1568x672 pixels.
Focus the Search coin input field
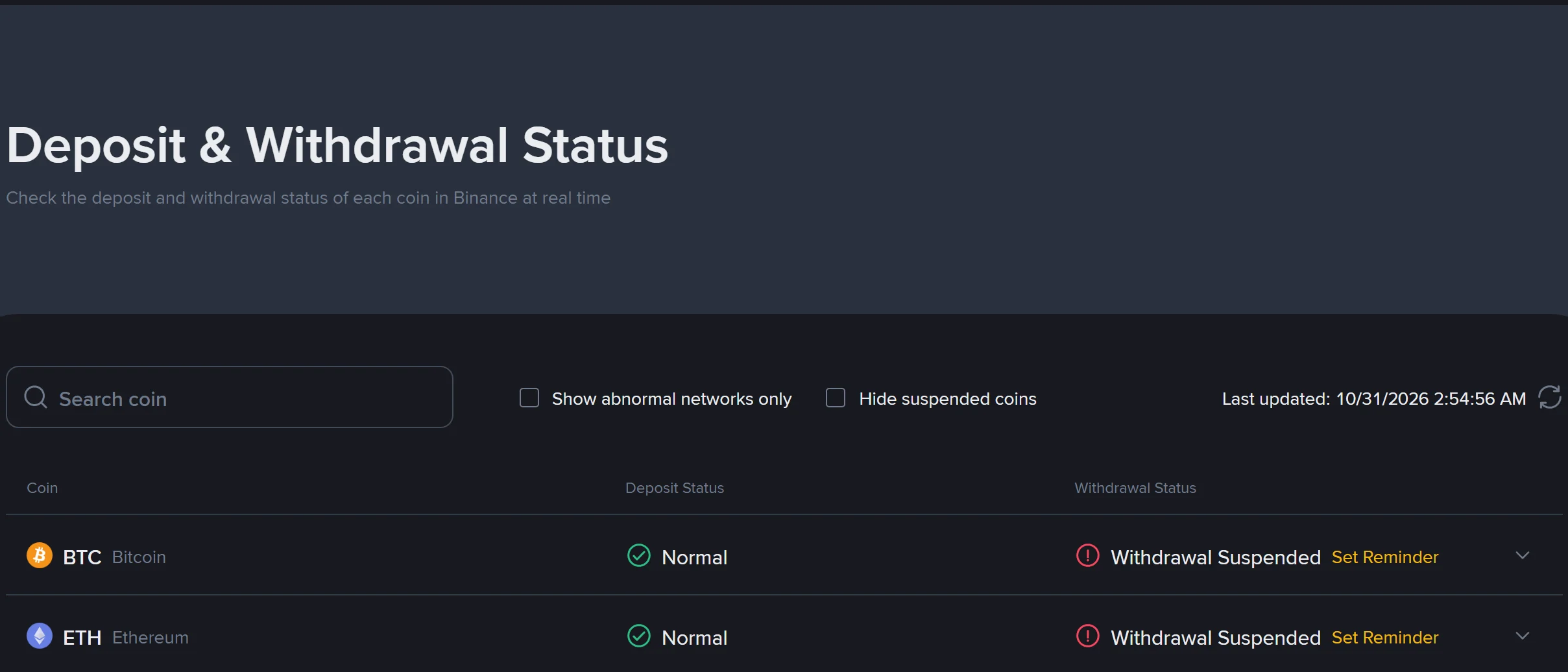point(230,397)
